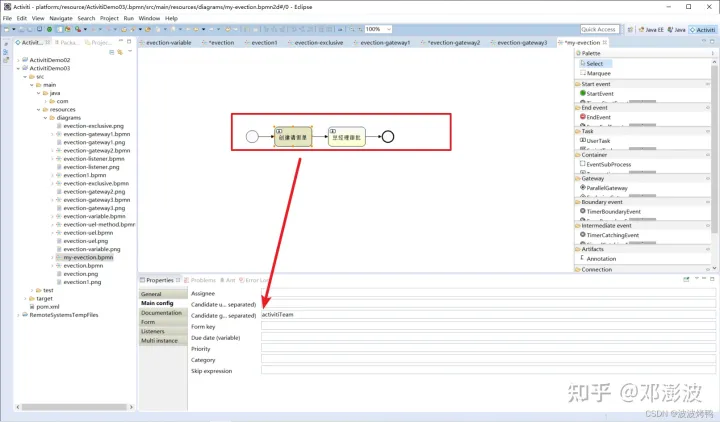This screenshot has width=720, height=422.
Task: Select the StartEvent palette tool
Action: point(600,94)
